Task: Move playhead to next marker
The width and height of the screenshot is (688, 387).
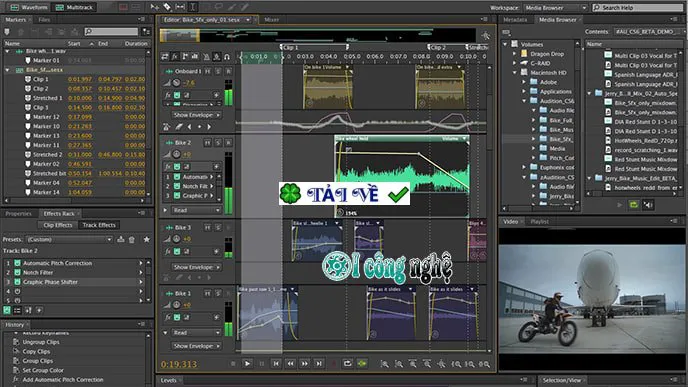Action: coord(319,364)
